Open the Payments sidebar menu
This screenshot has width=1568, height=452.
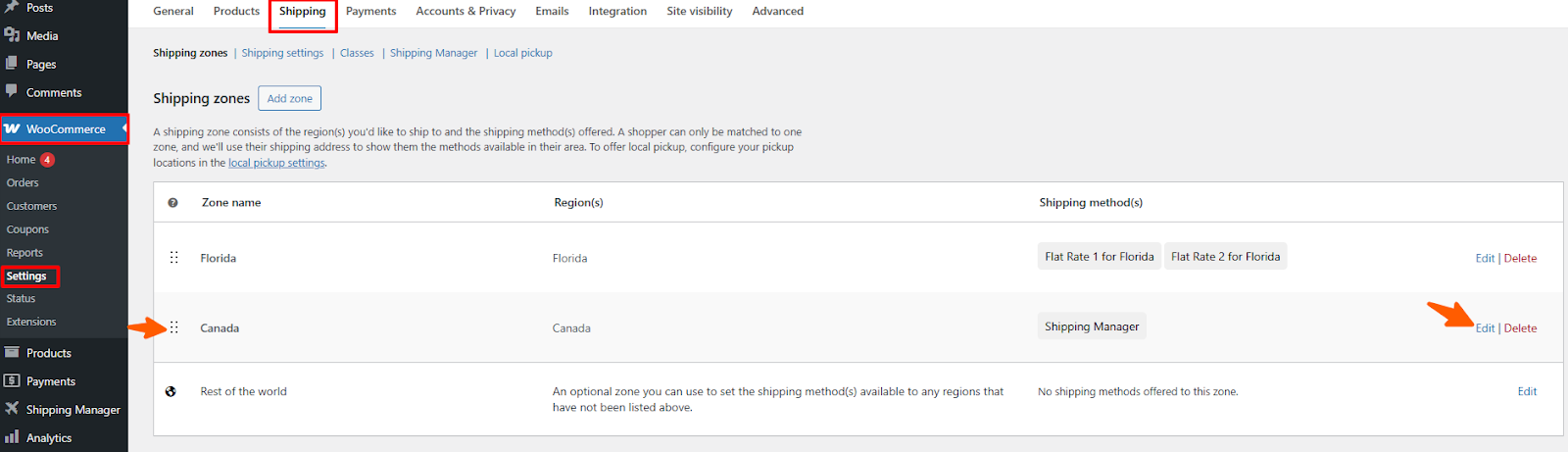pyautogui.click(x=50, y=381)
